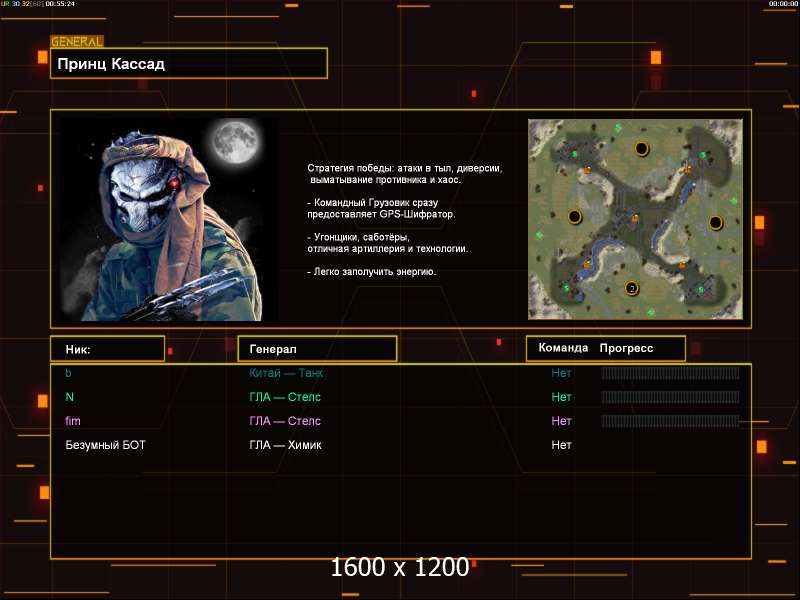Click 'ГЛА — Стелс' in row N
The height and width of the screenshot is (600, 800).
(285, 397)
